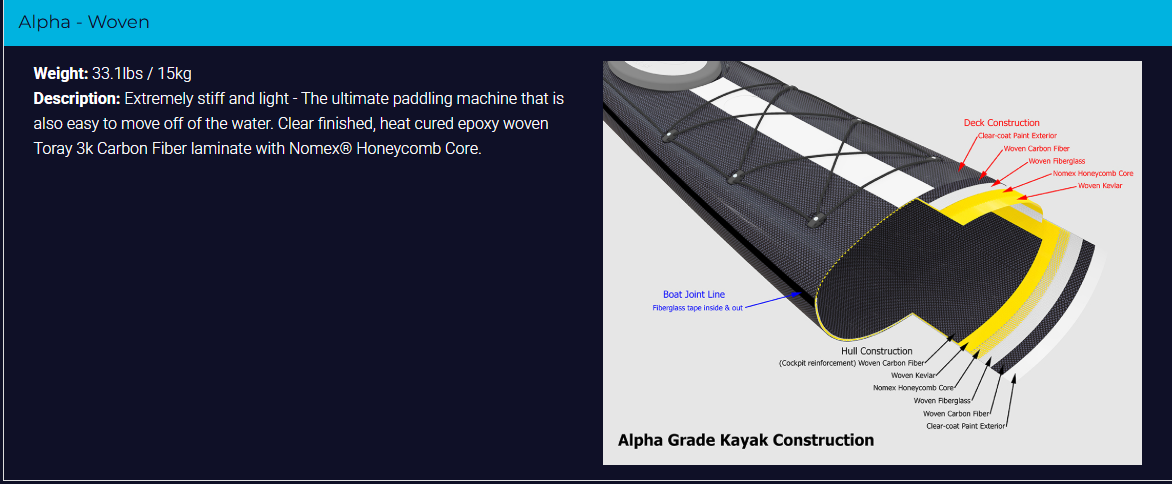The height and width of the screenshot is (484, 1172).
Task: Click the red Woven Carbon Fiber deck label
Action: (x=1036, y=148)
